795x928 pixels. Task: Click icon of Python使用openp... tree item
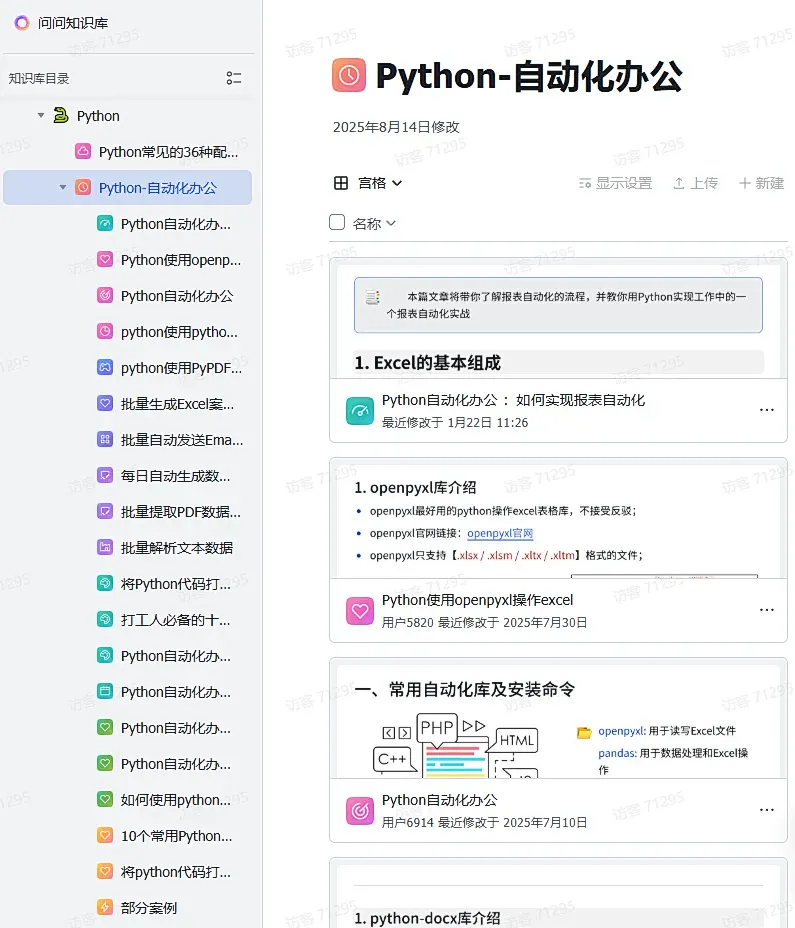[105, 259]
